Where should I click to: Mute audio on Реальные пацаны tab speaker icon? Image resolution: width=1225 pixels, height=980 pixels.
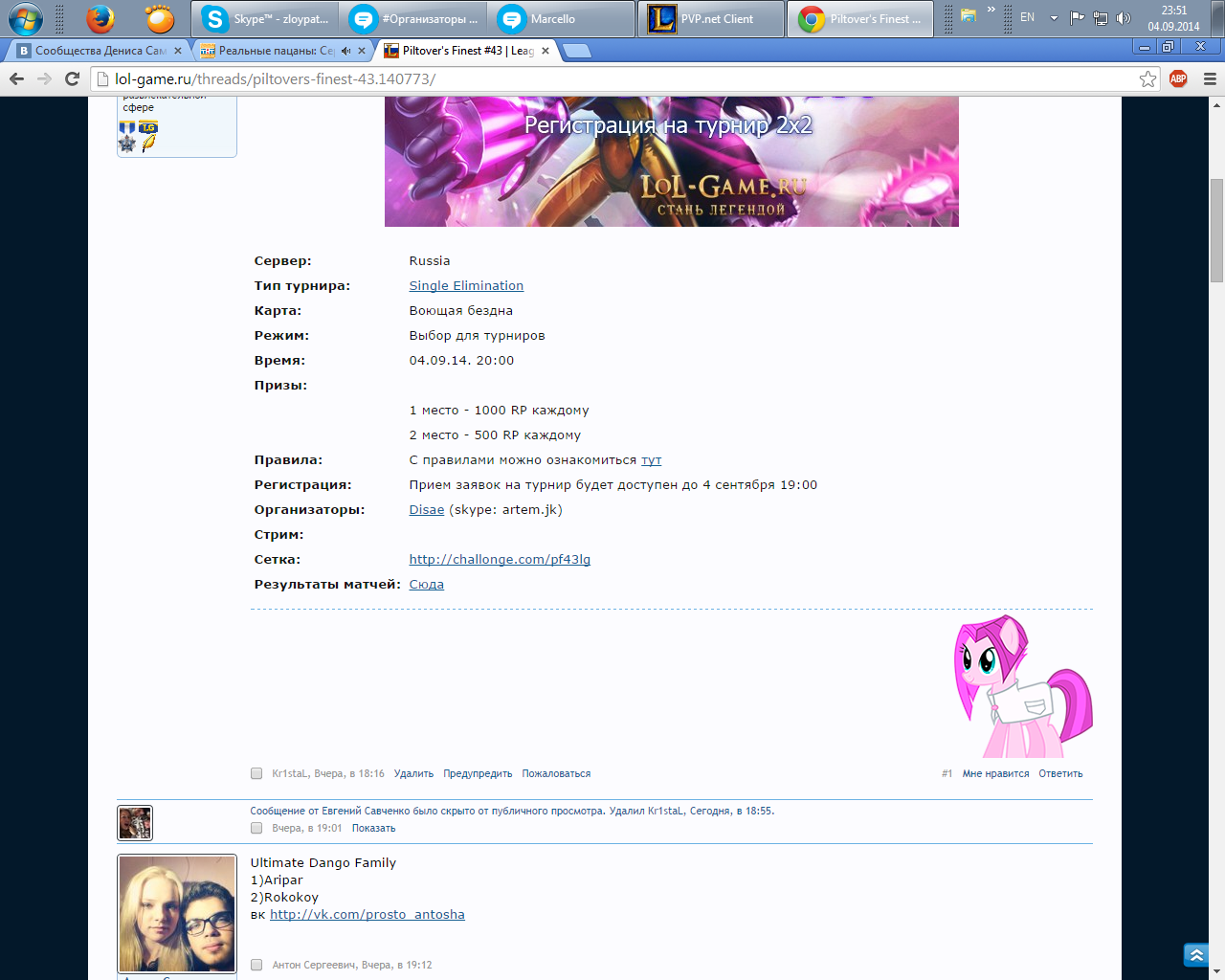(345, 51)
